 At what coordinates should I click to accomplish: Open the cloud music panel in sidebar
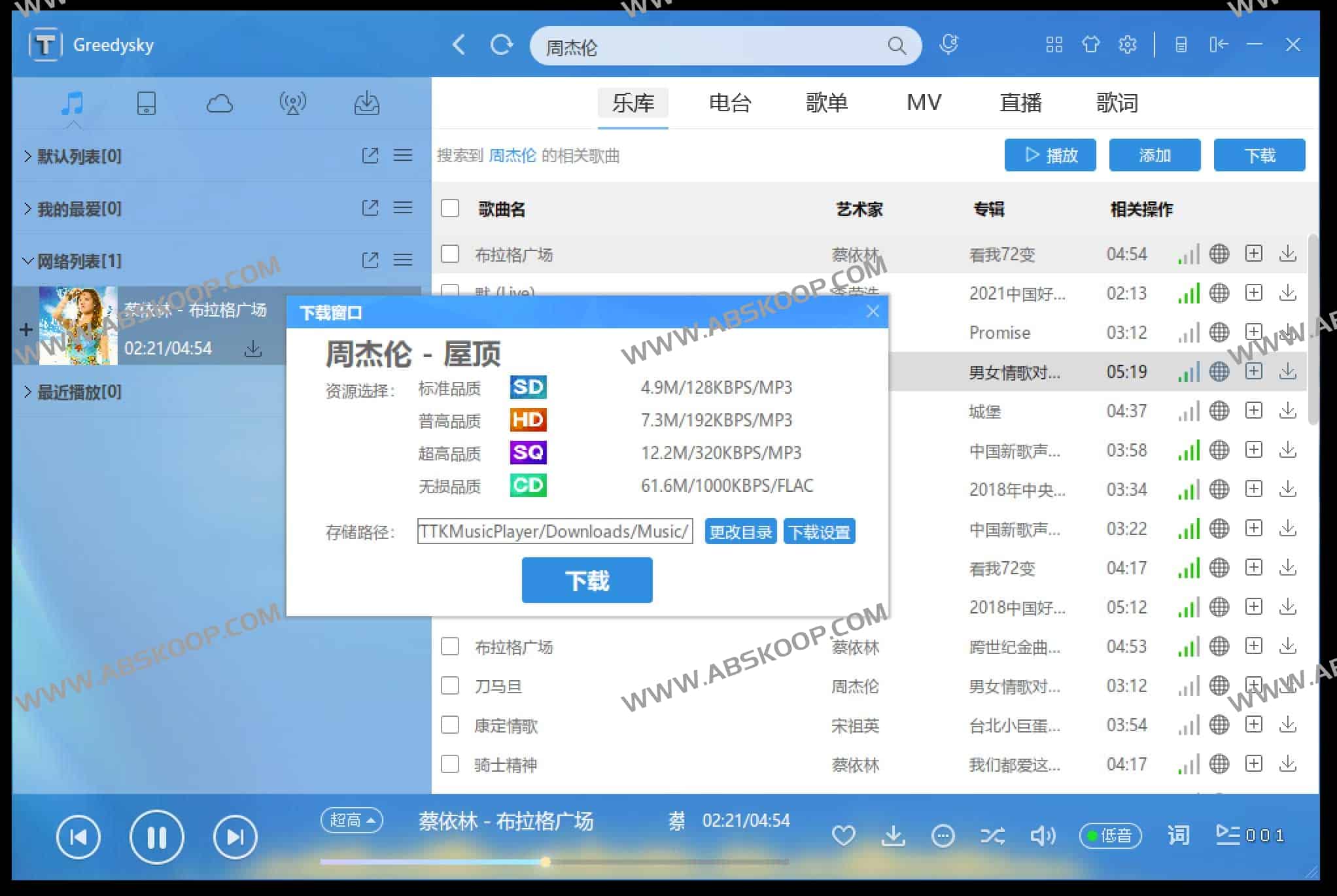click(x=220, y=103)
